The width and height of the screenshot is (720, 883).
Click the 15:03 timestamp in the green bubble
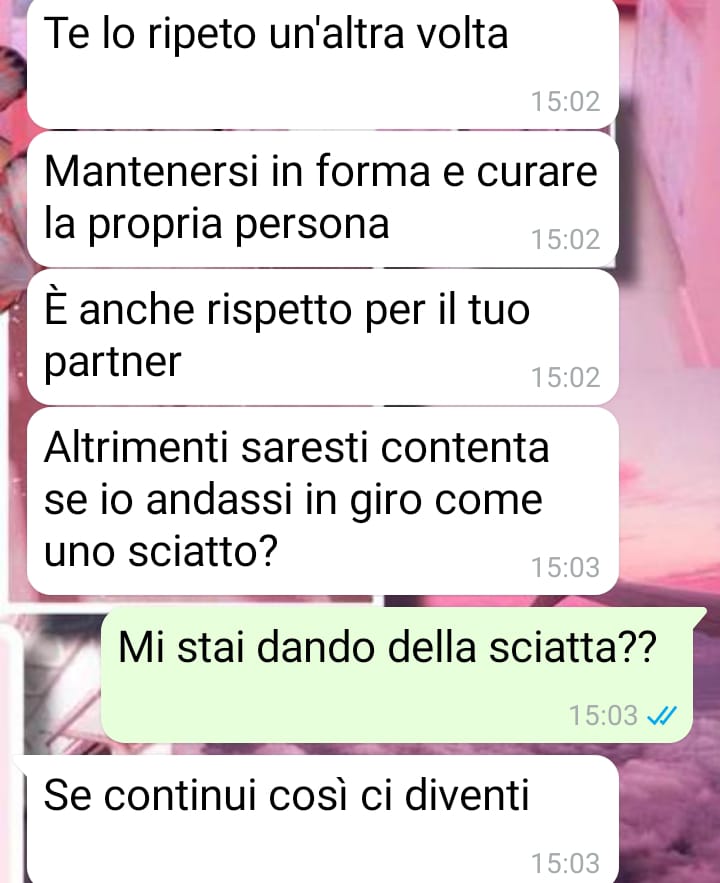(x=603, y=716)
